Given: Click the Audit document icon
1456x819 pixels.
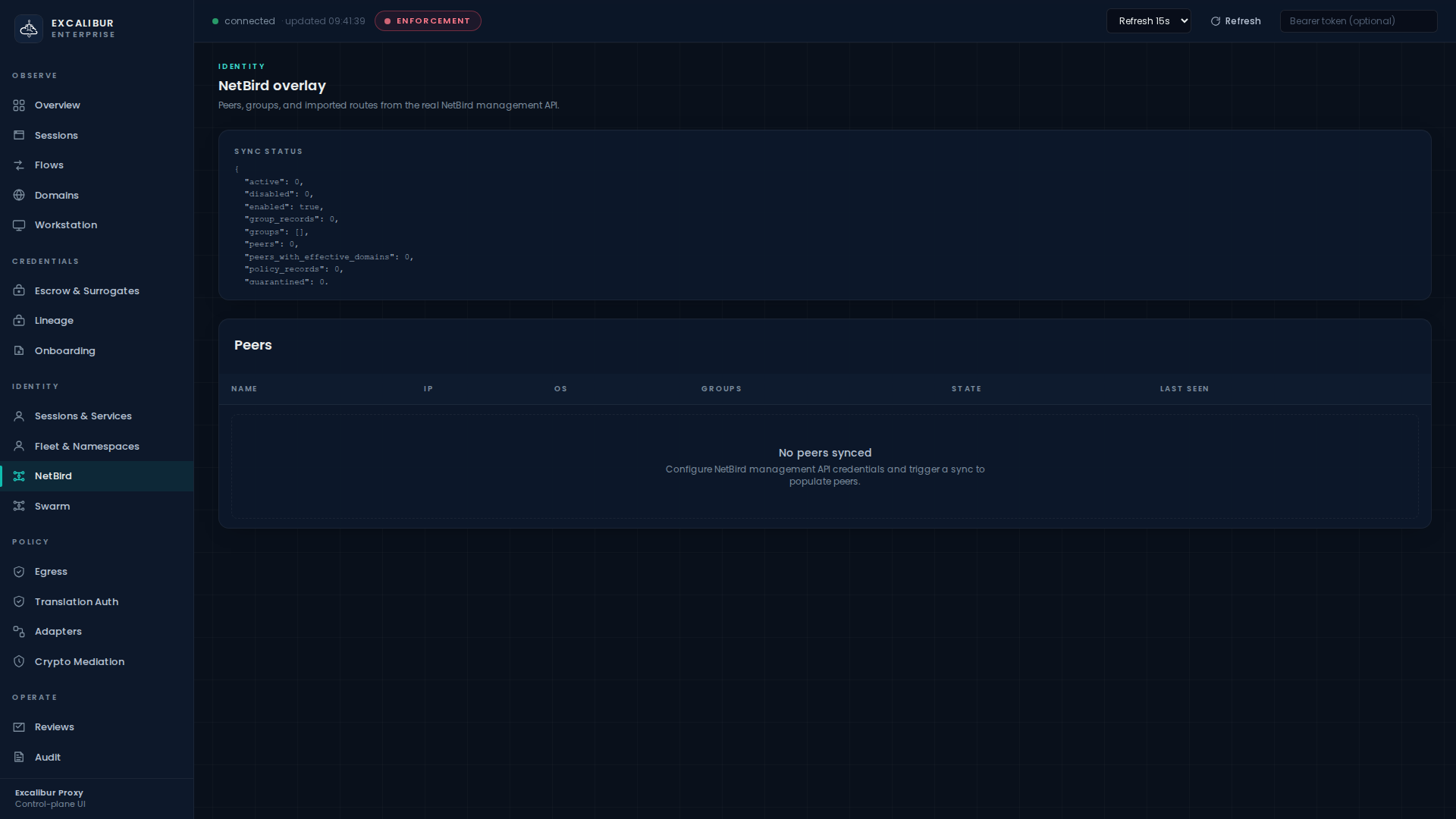Looking at the screenshot, I should [x=19, y=758].
